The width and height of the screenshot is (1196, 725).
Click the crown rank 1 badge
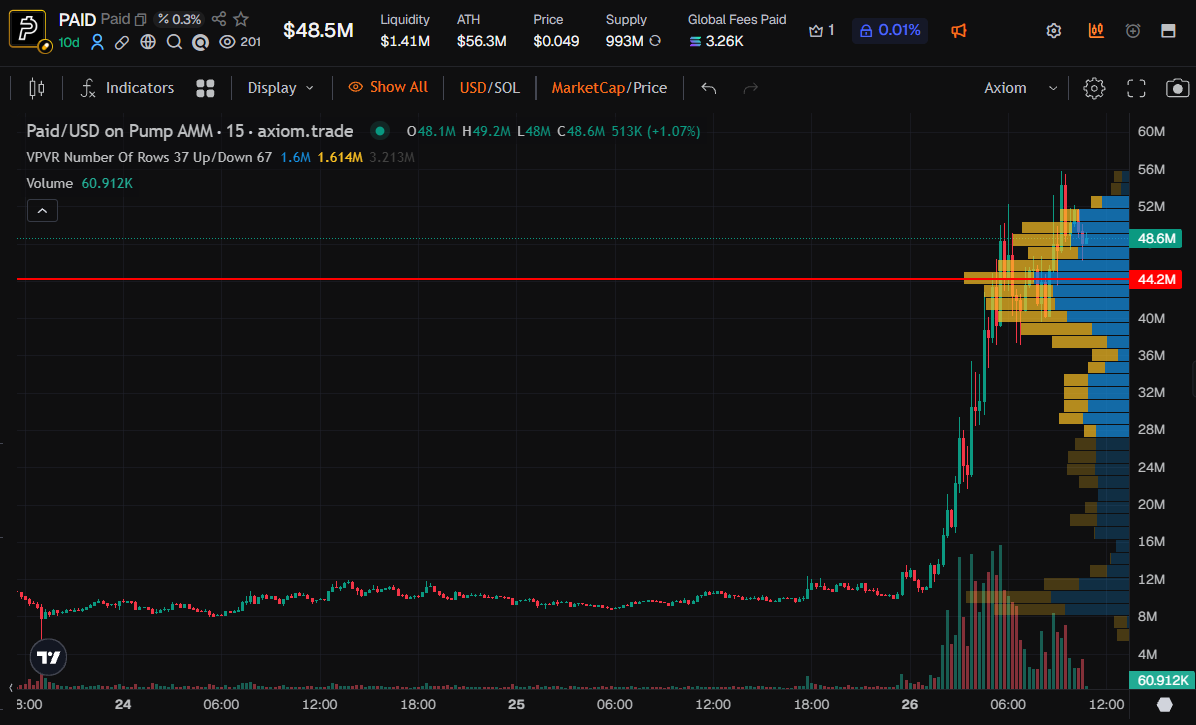click(x=821, y=30)
